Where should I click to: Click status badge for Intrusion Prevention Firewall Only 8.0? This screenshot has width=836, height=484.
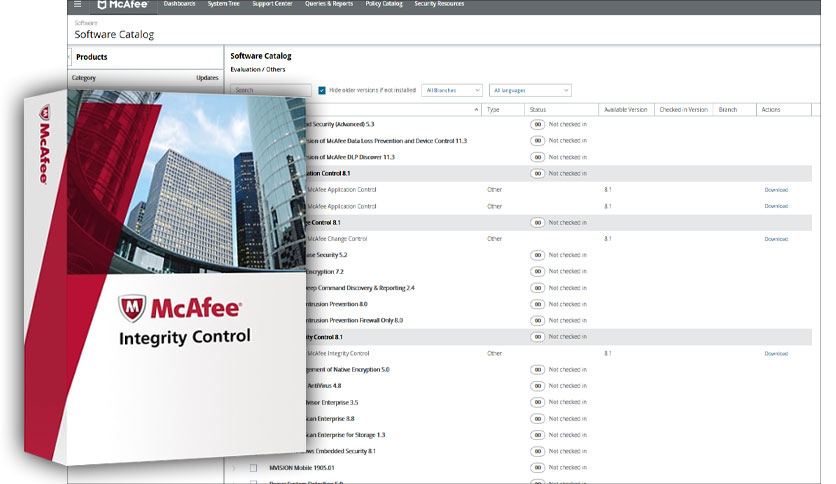(x=537, y=320)
